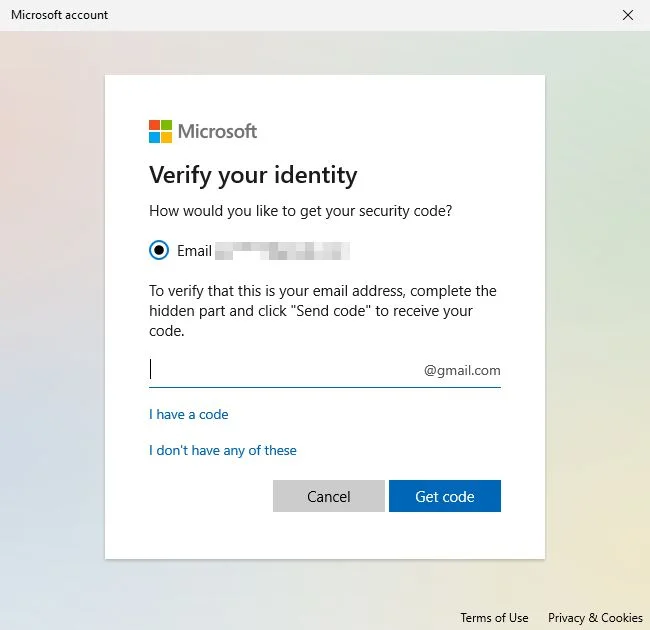Open the Terms of Use link
The image size is (650, 630).
tap(494, 618)
